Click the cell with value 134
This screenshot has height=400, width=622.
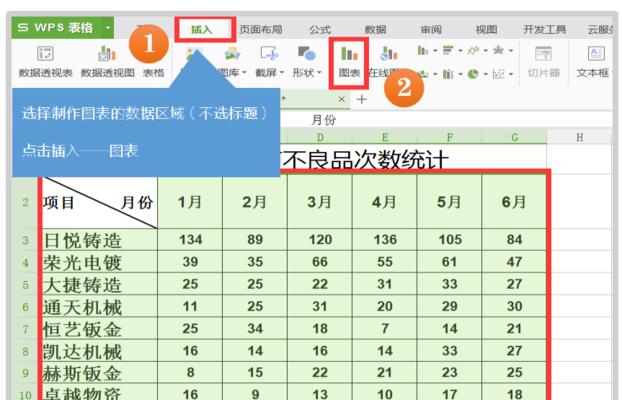point(190,240)
